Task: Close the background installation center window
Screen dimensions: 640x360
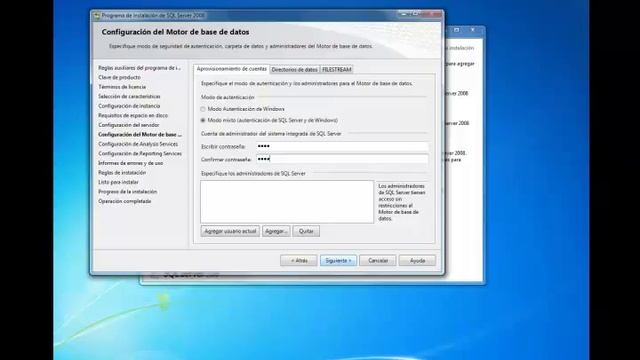Action: point(473,30)
